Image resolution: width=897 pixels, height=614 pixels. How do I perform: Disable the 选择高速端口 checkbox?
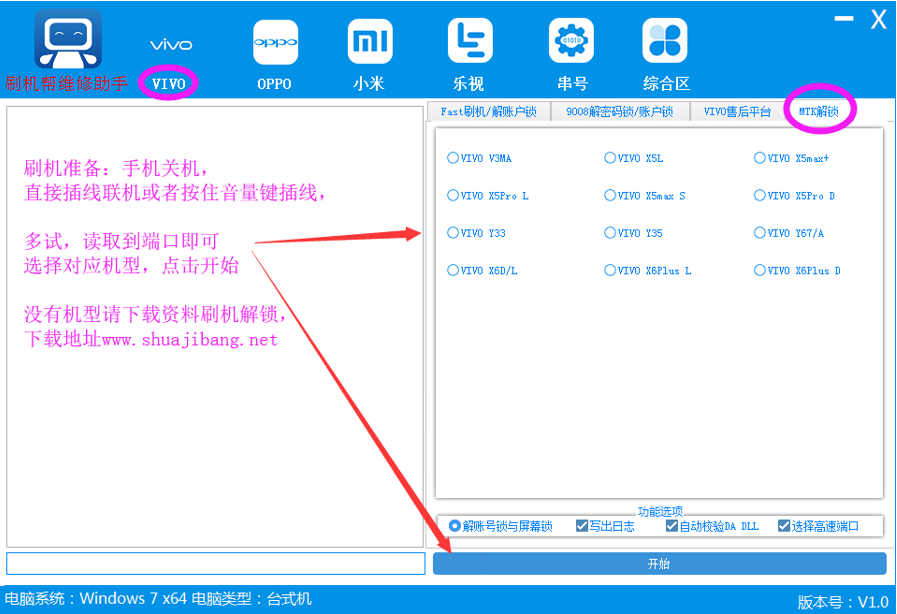[784, 526]
